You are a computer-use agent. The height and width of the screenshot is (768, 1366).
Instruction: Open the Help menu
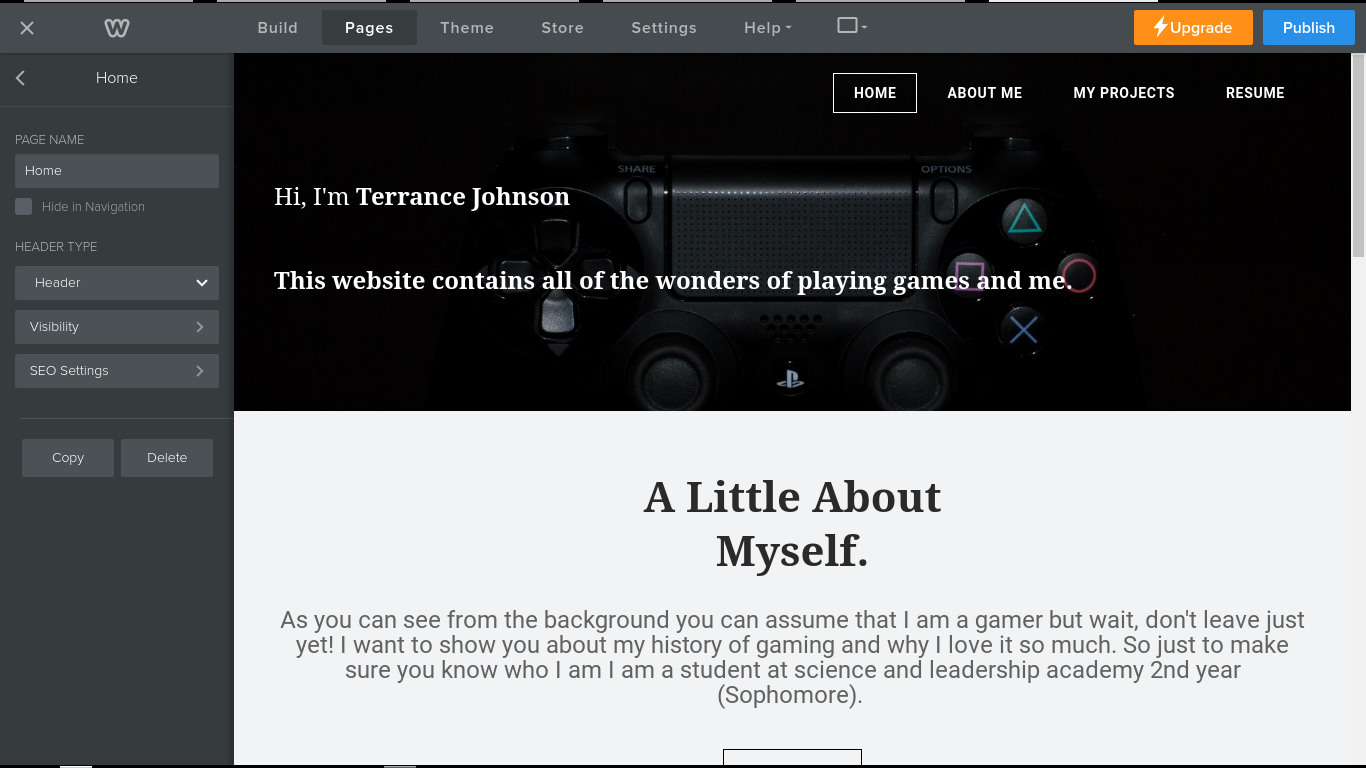coord(767,28)
